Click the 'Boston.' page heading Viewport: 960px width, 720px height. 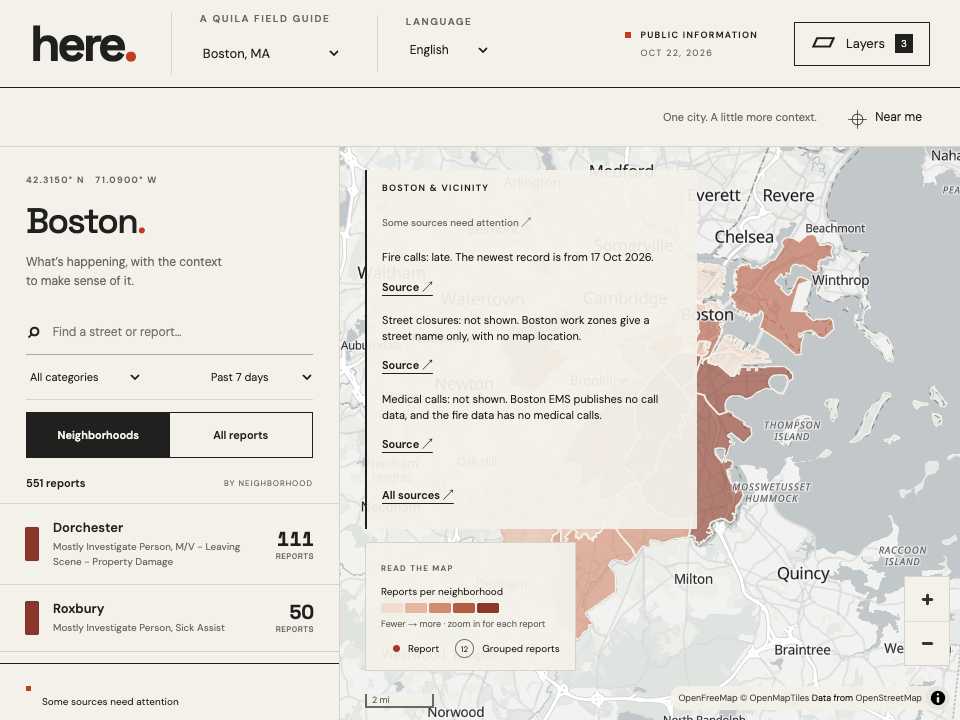pyautogui.click(x=86, y=221)
